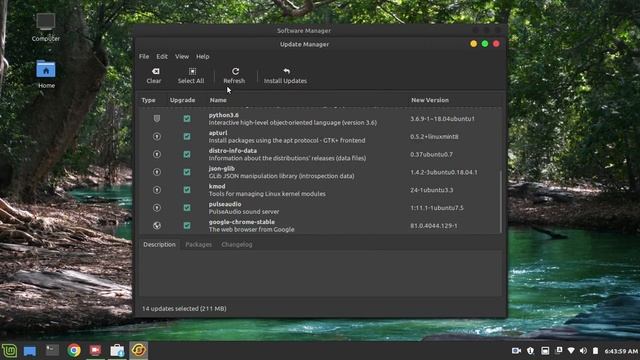Viewport: 640px width, 360px height.
Task: Open Software Manager from the taskbar
Action: click(x=117, y=350)
